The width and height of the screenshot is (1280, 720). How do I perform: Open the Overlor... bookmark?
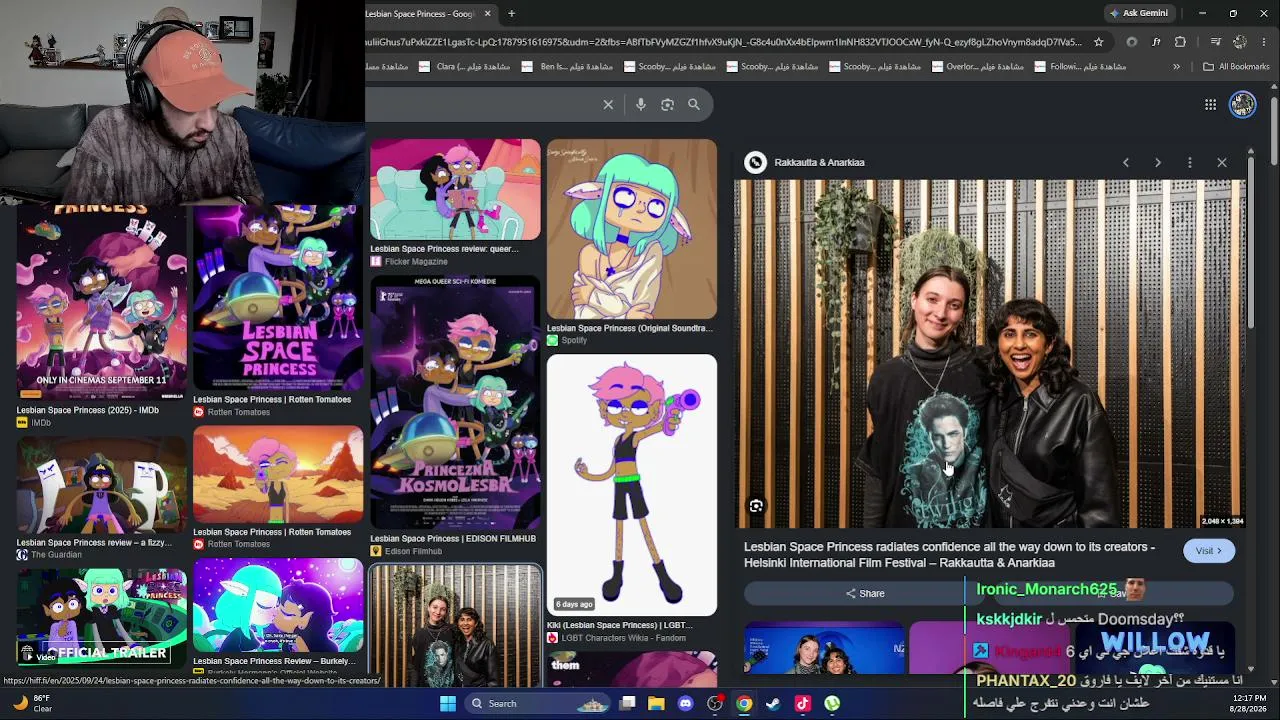click(977, 67)
